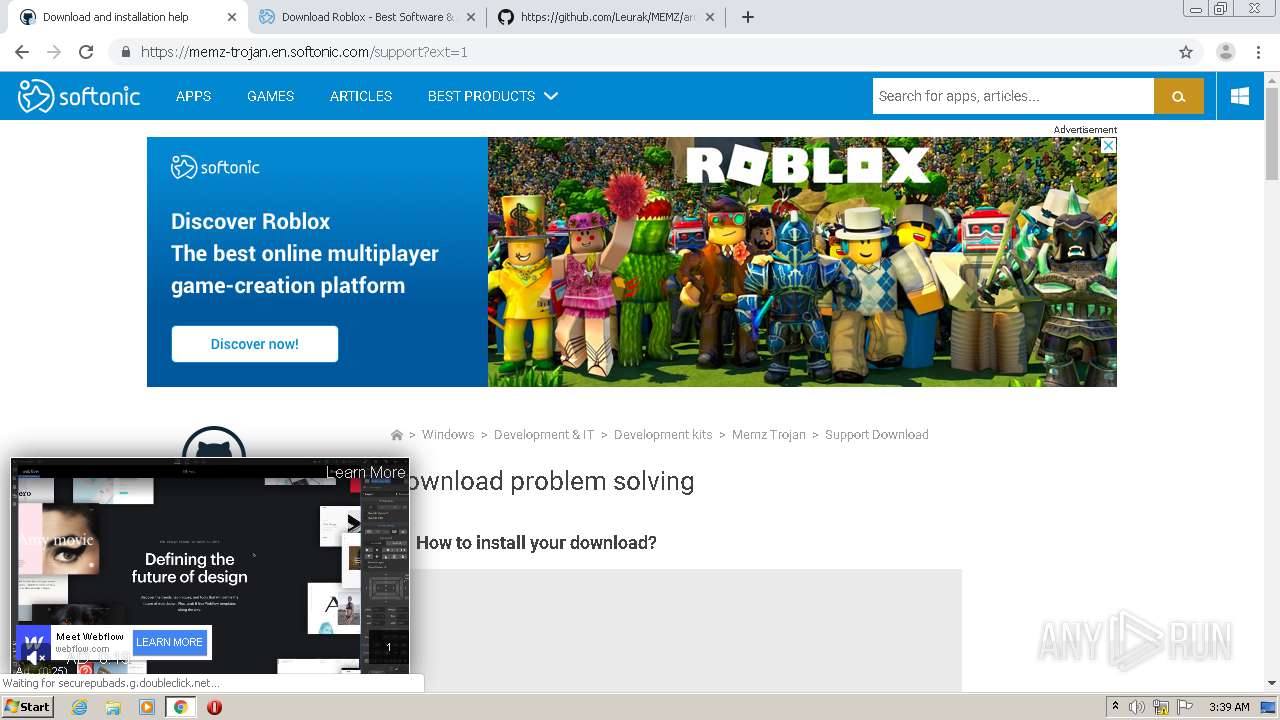Open Windows Media Player from taskbar
This screenshot has width=1280, height=720.
[x=147, y=707]
